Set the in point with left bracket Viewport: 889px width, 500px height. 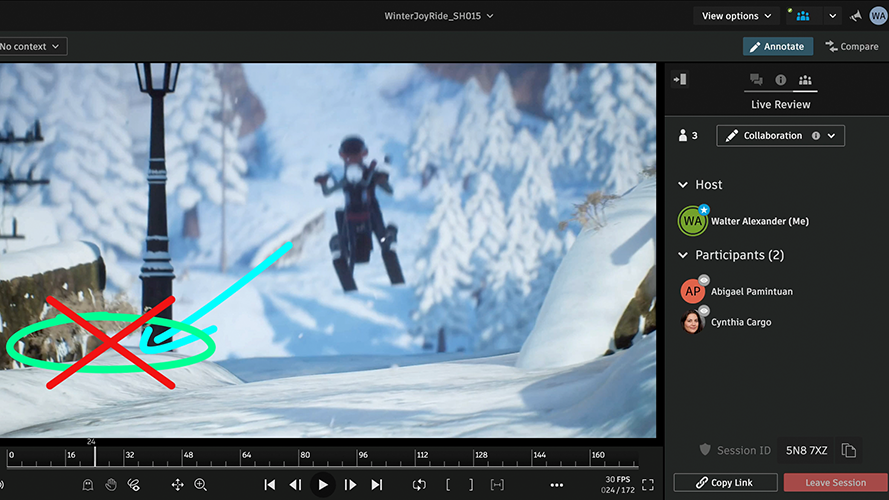coord(448,485)
